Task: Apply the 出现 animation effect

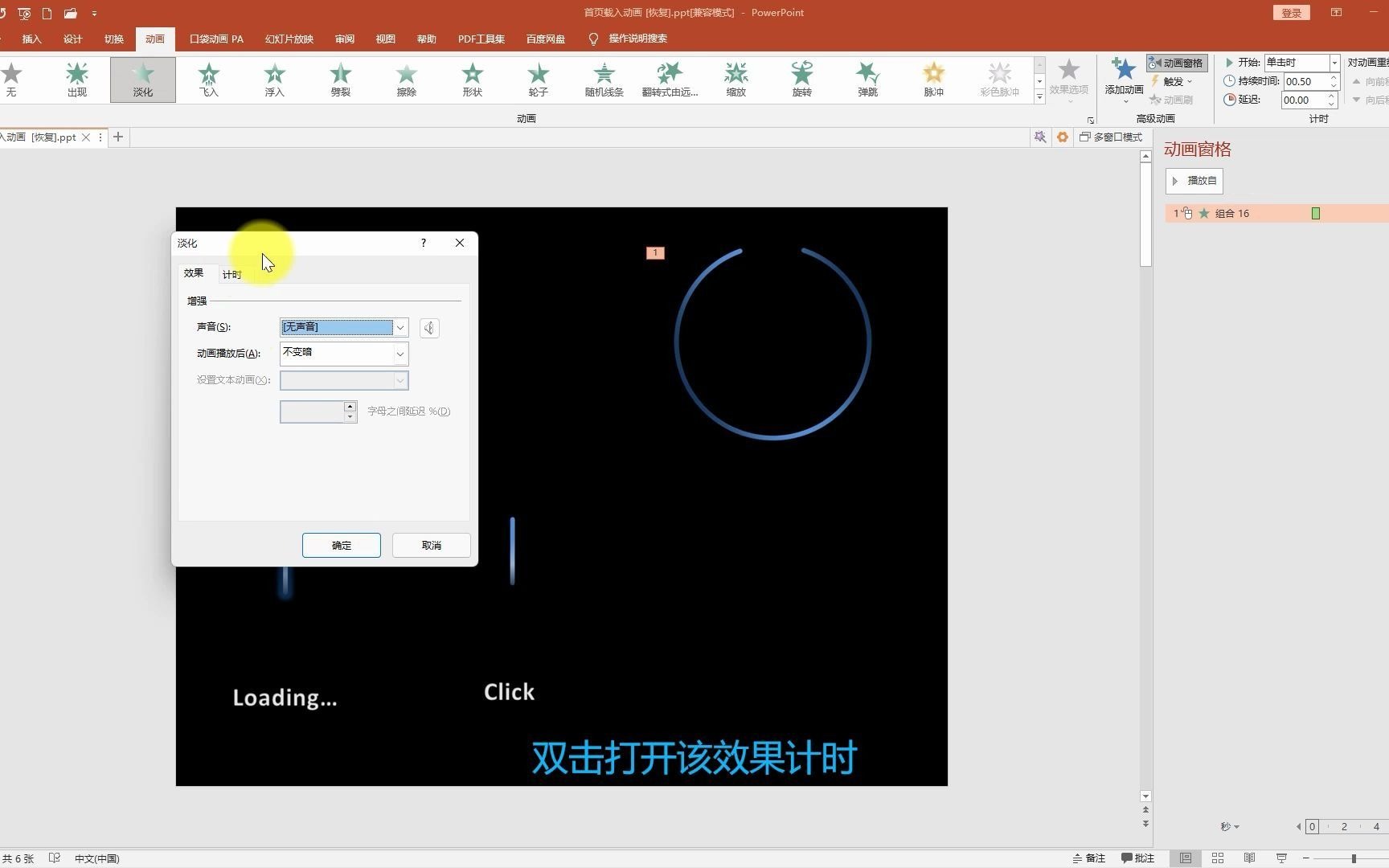Action: [76, 80]
